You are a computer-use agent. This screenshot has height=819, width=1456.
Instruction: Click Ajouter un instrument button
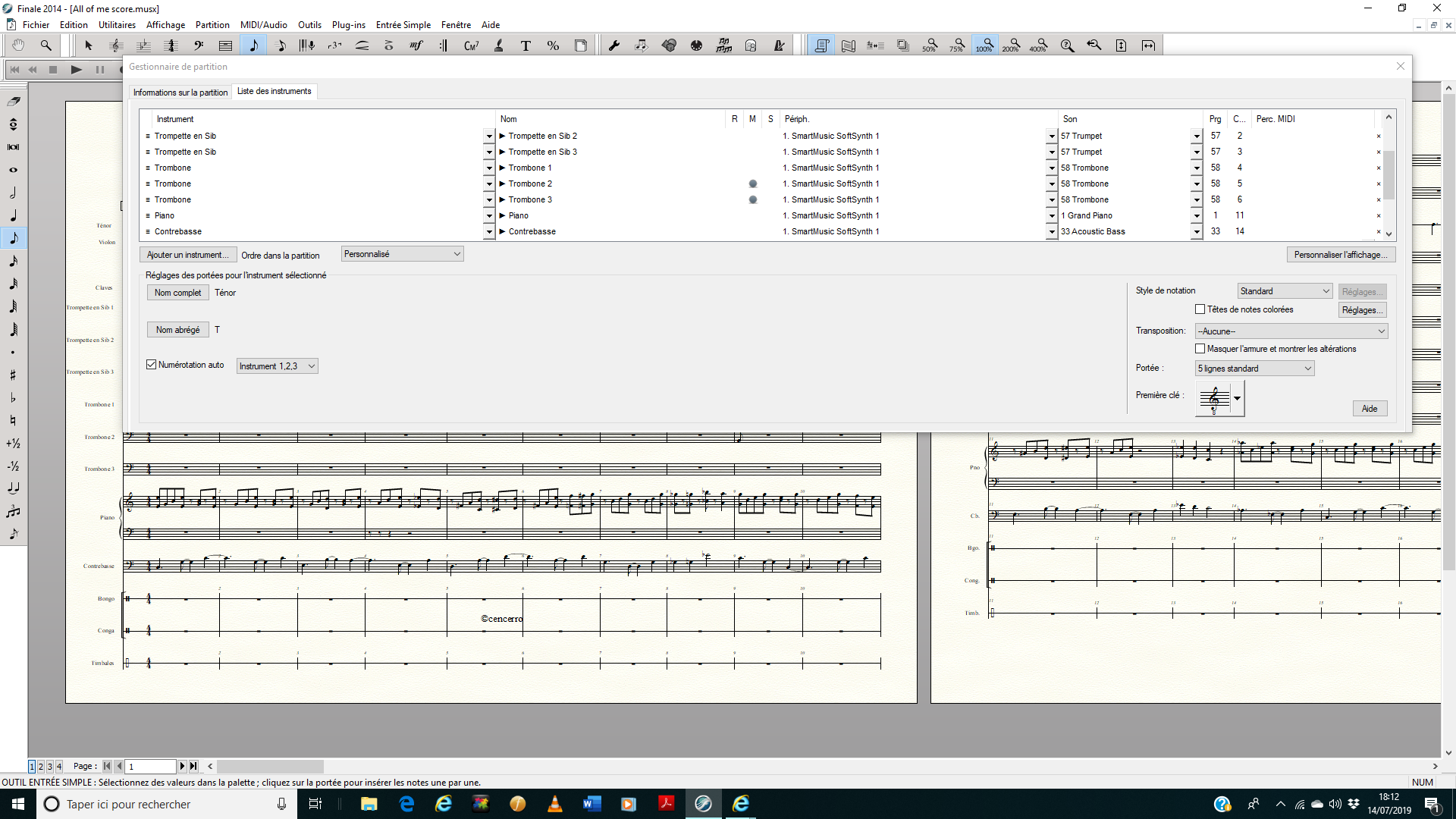coord(187,255)
